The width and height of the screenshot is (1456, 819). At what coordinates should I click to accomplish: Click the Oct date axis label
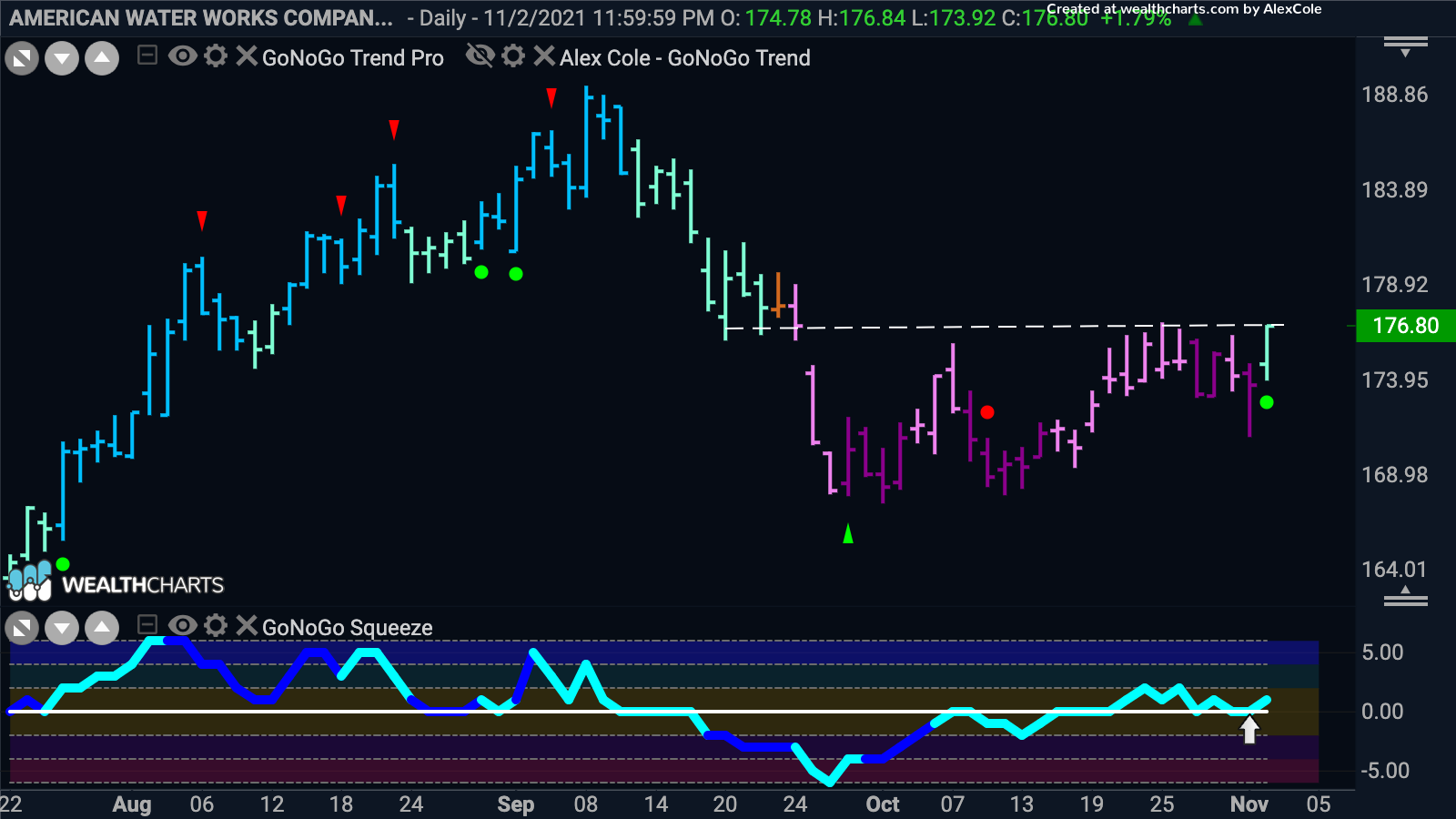(x=883, y=804)
